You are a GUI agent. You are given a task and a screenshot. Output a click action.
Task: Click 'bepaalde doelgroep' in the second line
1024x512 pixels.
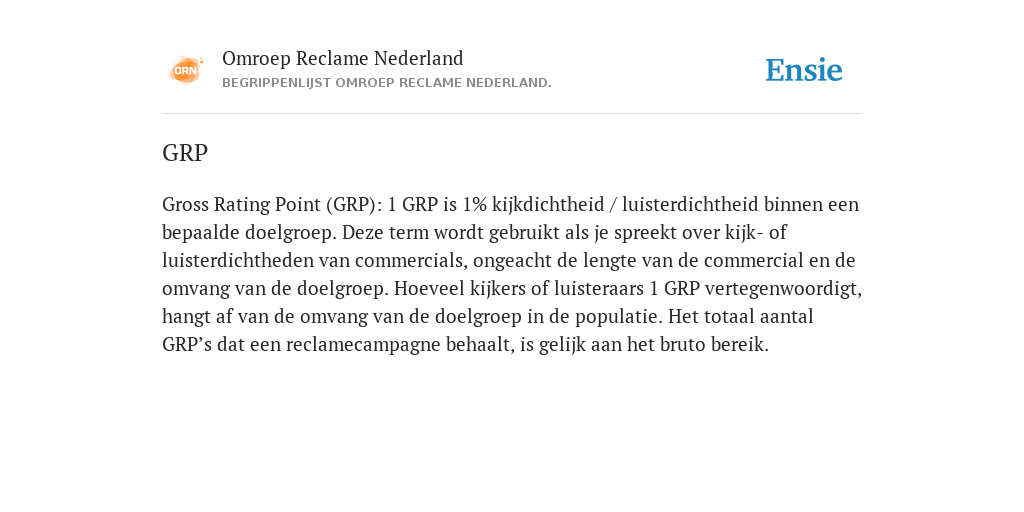point(249,232)
